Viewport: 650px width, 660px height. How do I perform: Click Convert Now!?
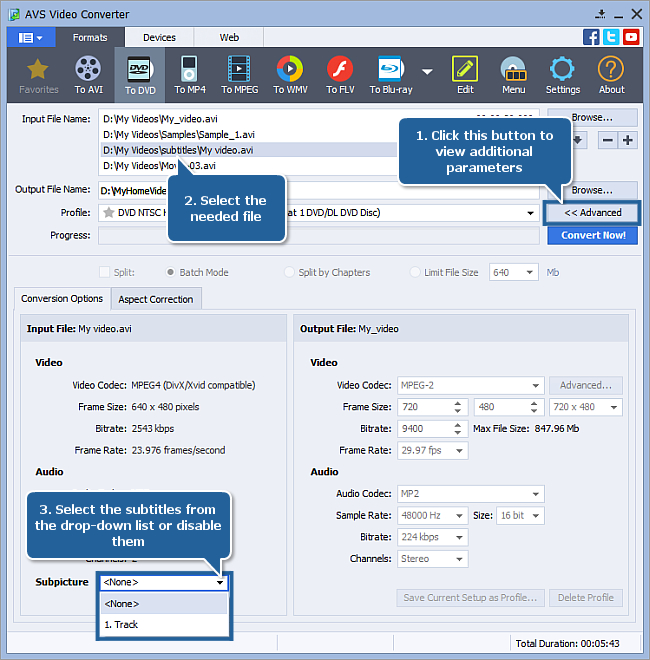(592, 235)
